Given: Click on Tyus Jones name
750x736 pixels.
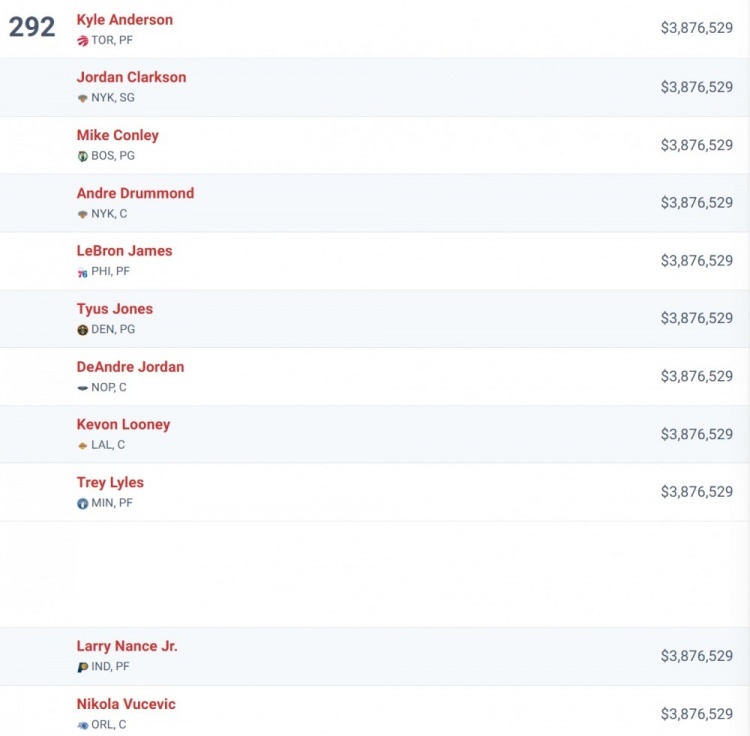Looking at the screenshot, I should (115, 309).
